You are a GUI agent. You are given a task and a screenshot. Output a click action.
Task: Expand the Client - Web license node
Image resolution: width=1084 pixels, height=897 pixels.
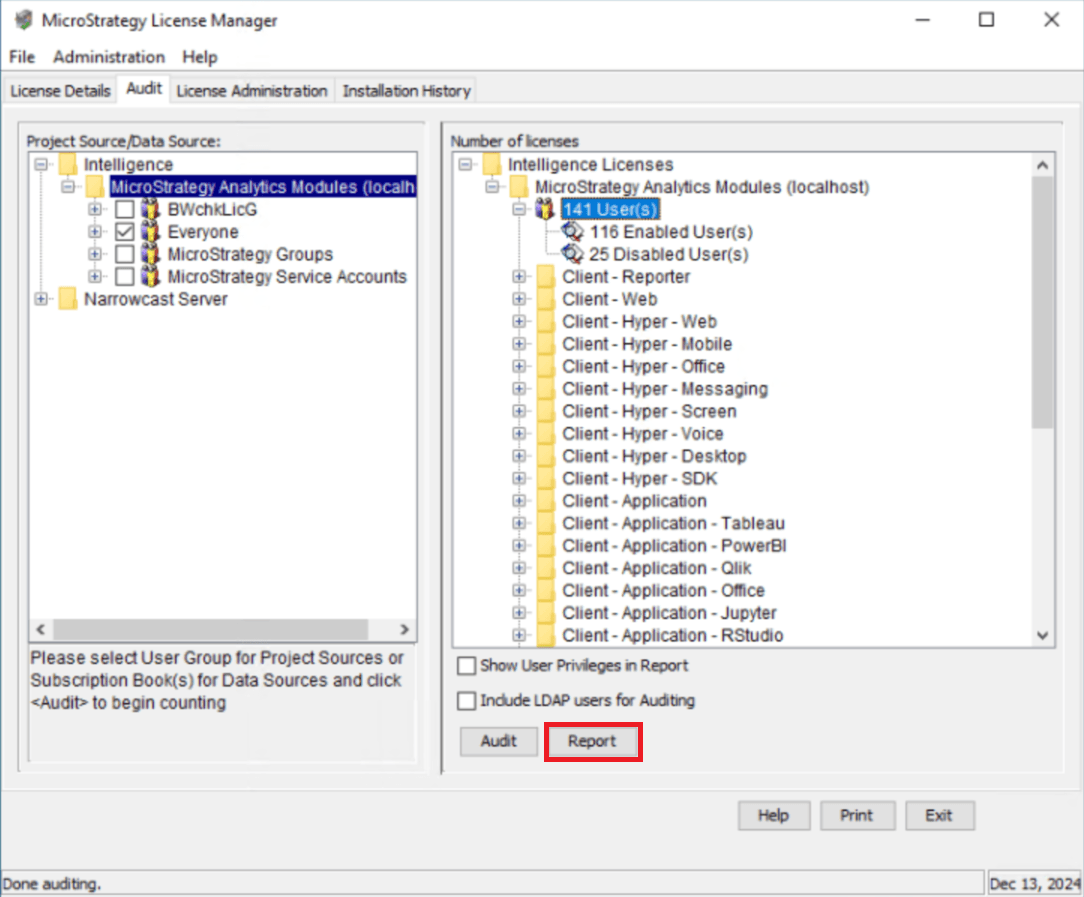[x=519, y=299]
